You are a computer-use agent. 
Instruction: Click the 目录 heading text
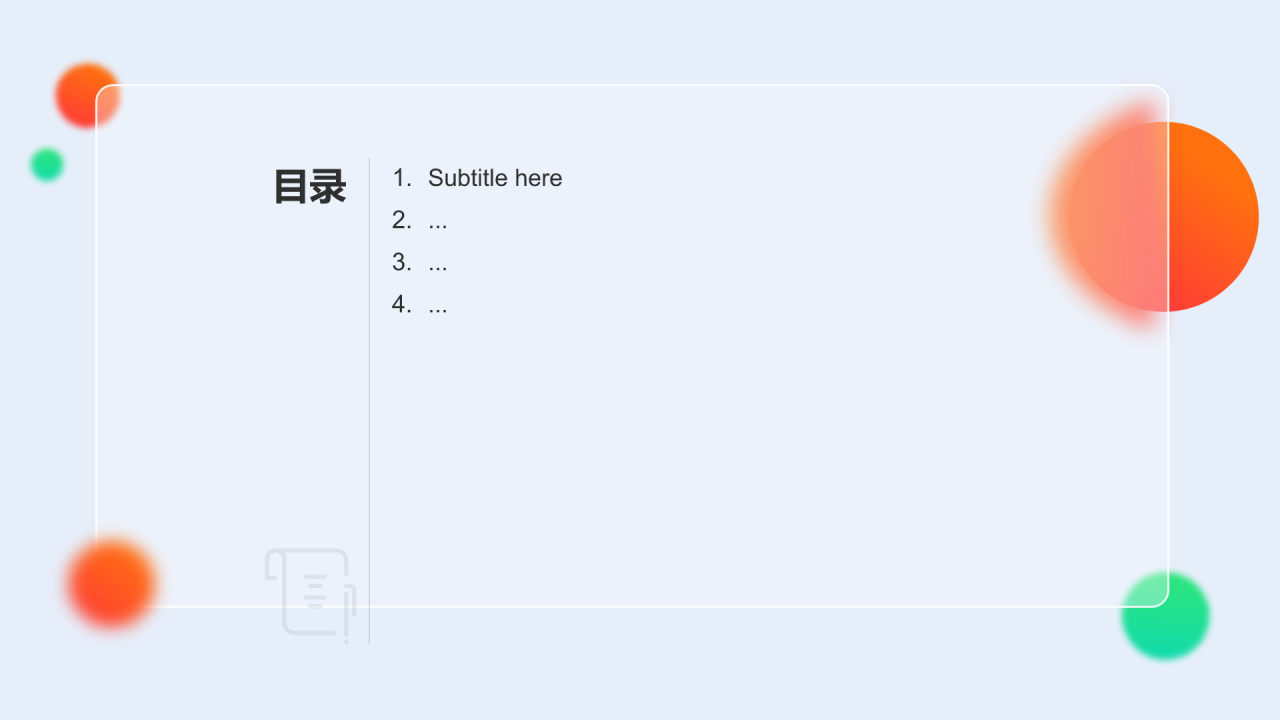pyautogui.click(x=310, y=187)
